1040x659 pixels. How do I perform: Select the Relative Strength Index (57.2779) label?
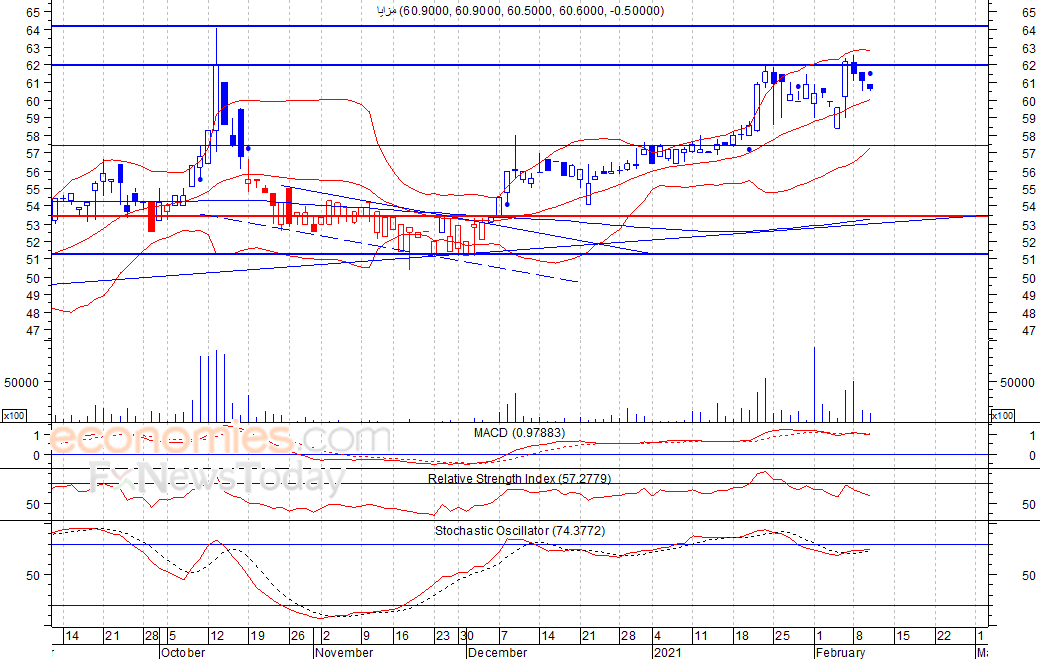519,479
